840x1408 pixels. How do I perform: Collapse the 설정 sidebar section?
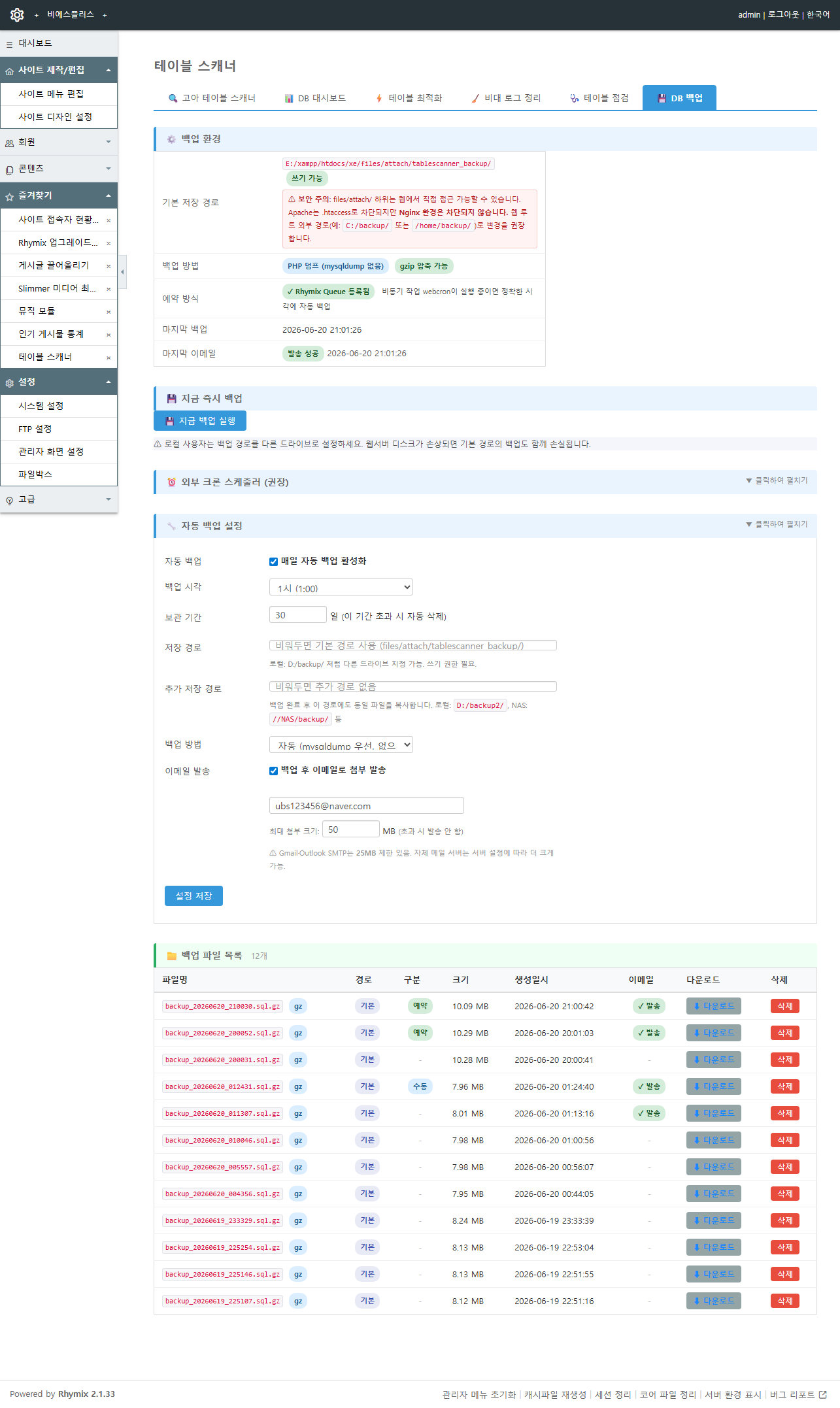coord(59,382)
